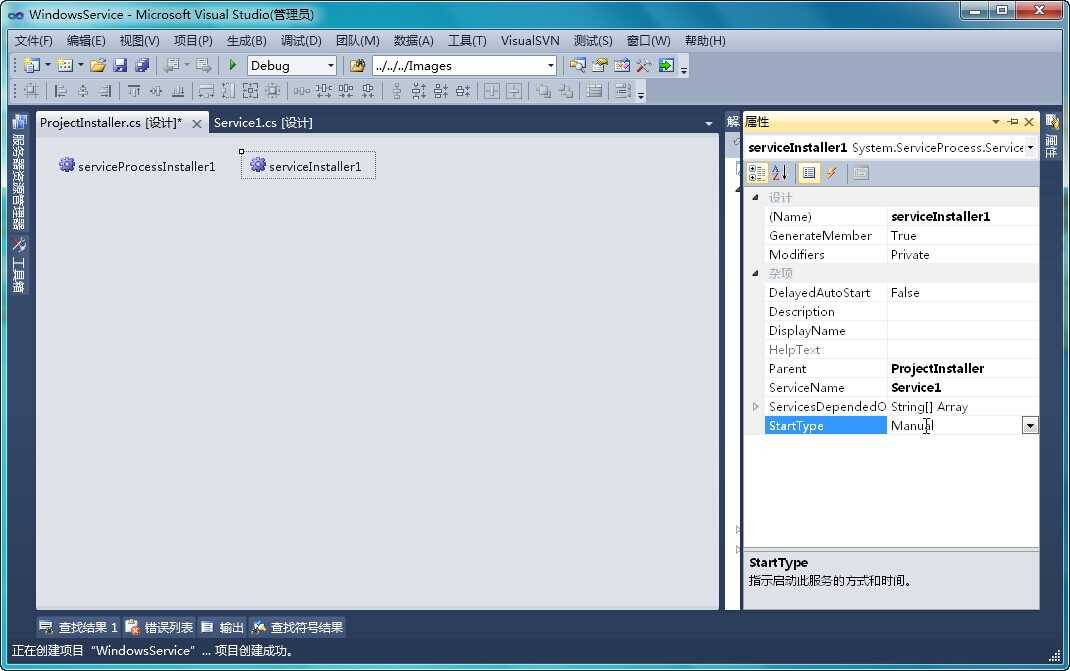The image size is (1070, 671).
Task: Click the Find in Files icon beside the Images box
Action: pyautogui.click(x=357, y=66)
